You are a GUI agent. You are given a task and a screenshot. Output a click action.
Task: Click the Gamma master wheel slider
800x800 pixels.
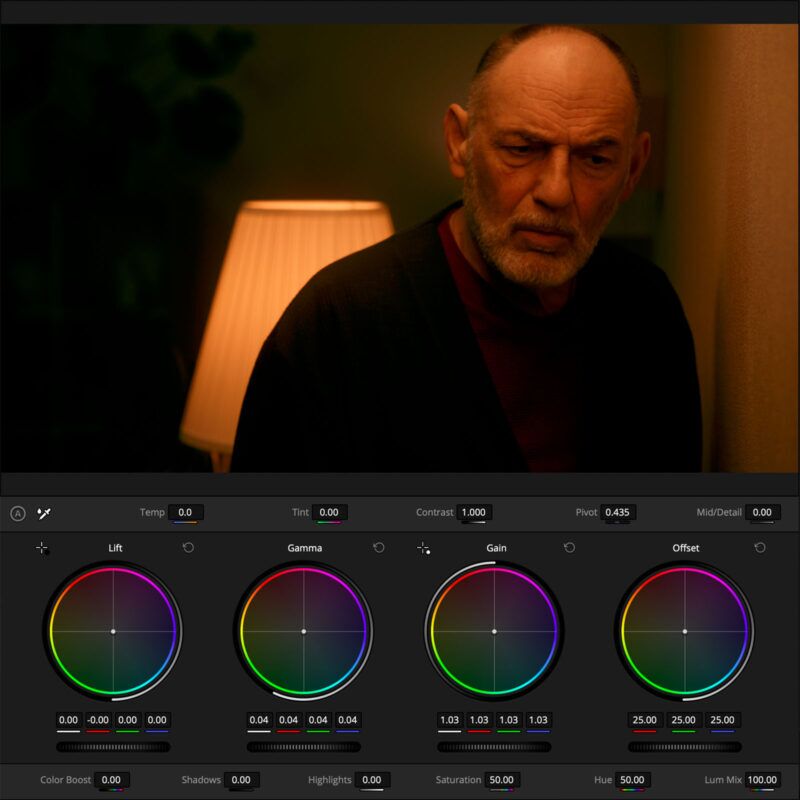coord(304,747)
